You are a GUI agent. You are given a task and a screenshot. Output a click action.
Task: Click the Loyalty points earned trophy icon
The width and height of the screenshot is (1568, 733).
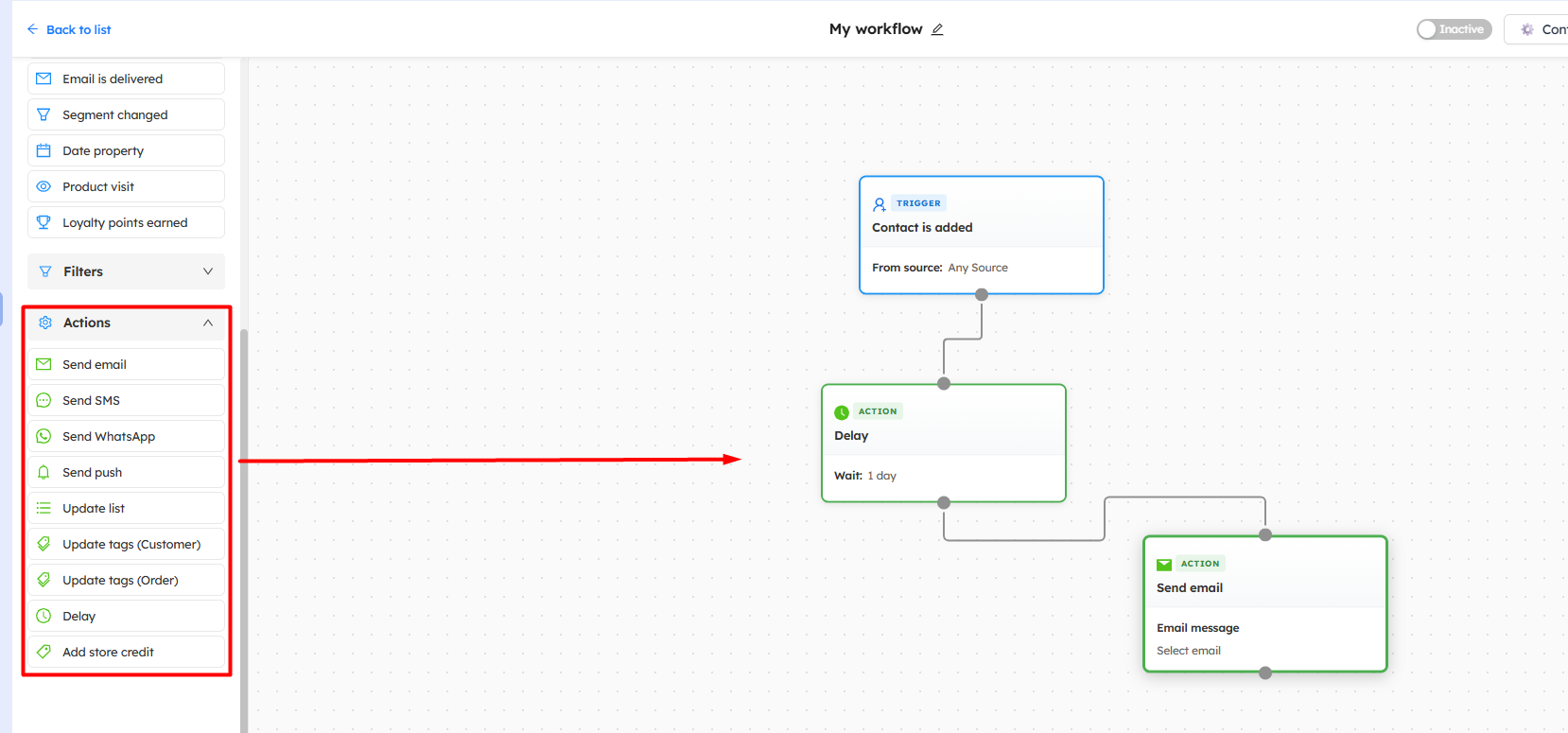point(44,222)
